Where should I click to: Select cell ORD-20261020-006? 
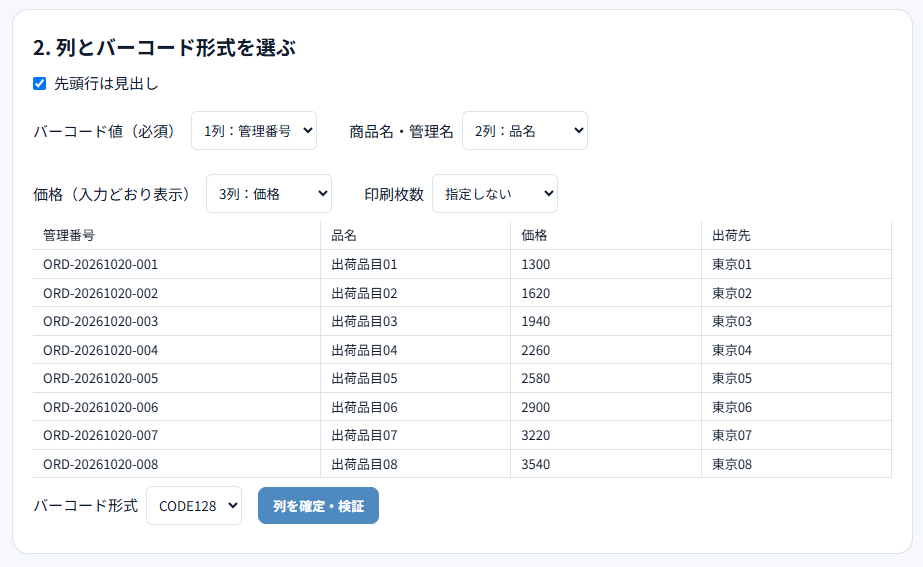177,407
